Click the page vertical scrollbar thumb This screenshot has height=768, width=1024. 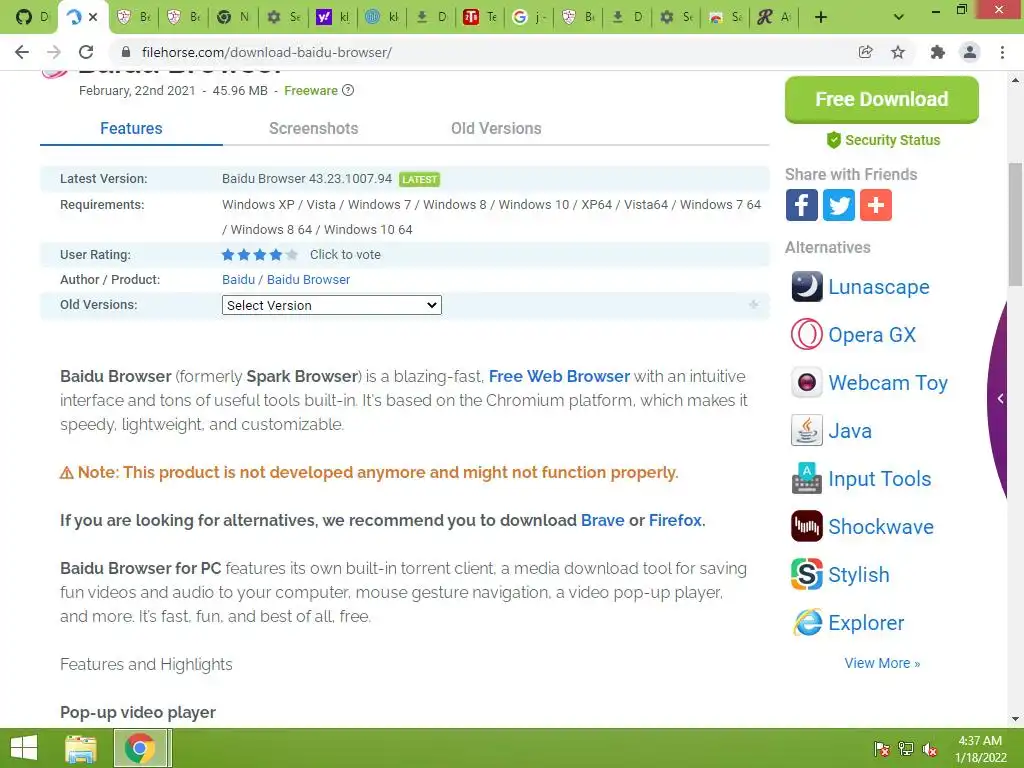pos(1015,224)
